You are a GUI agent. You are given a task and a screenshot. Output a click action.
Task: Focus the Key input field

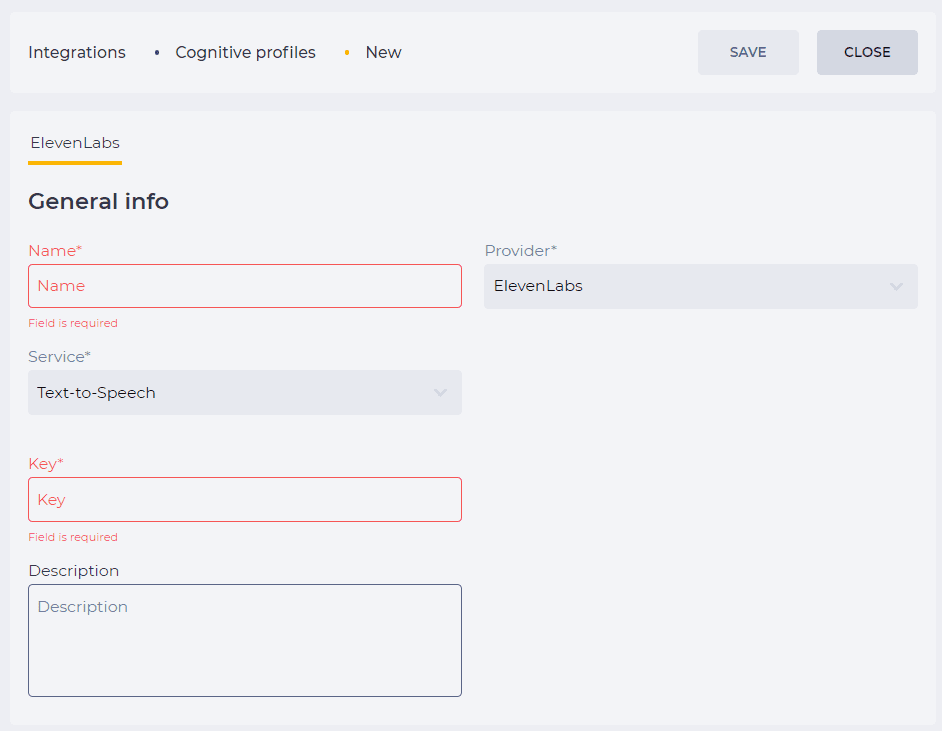(x=245, y=500)
